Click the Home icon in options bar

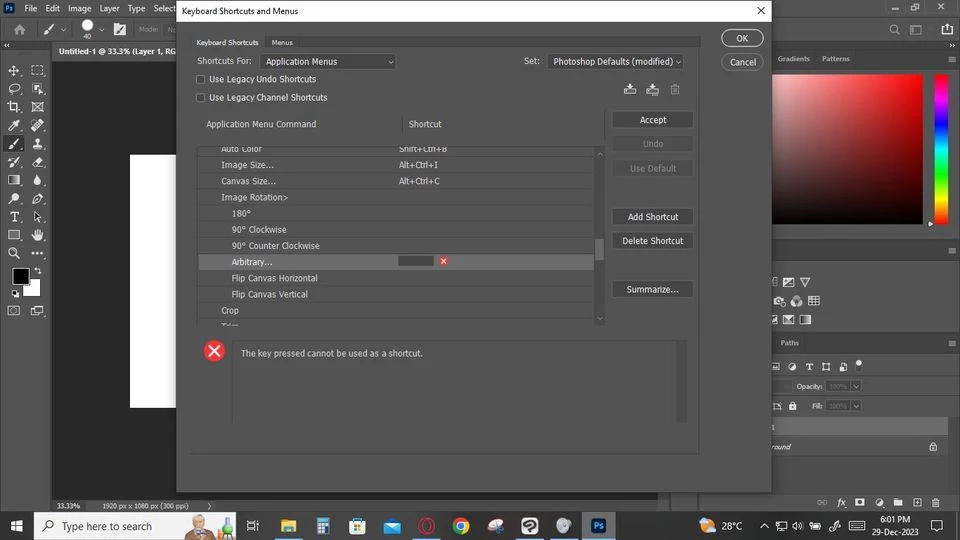20,29
